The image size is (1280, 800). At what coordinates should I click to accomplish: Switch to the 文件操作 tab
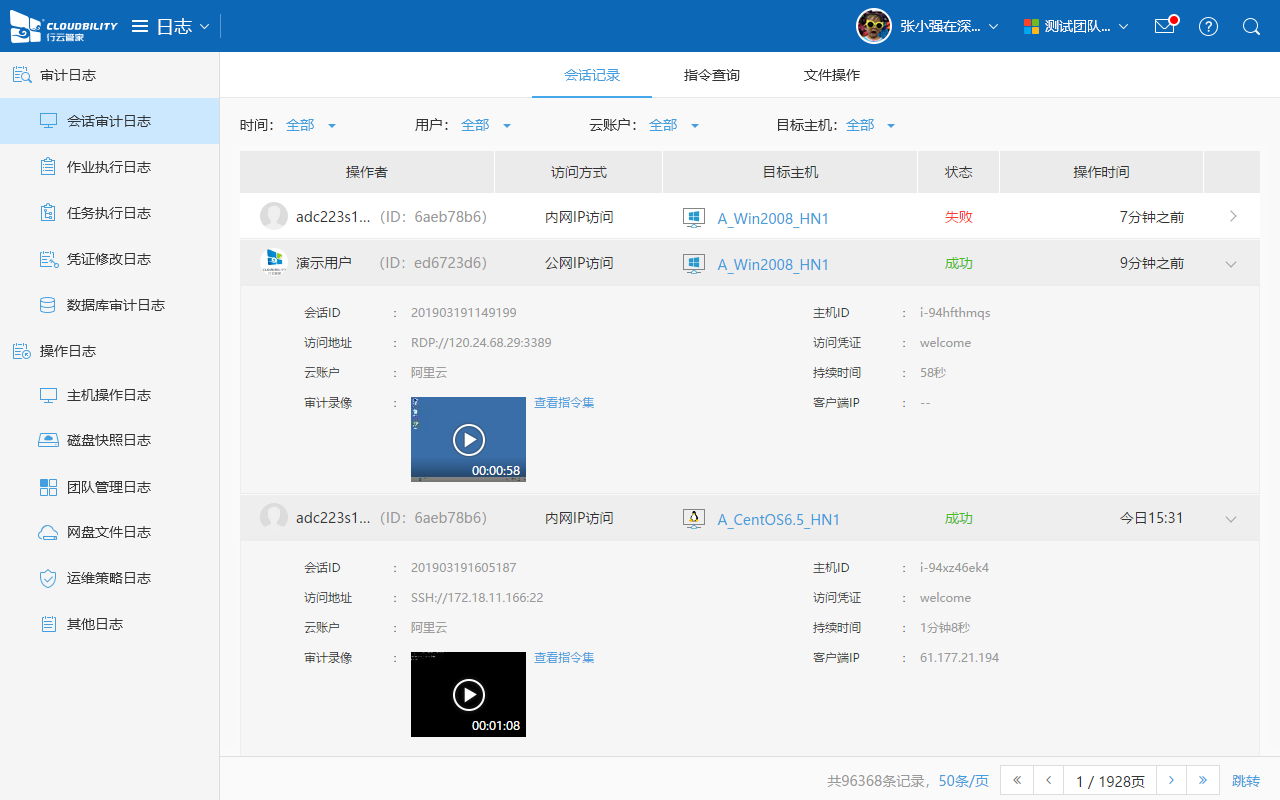point(831,75)
